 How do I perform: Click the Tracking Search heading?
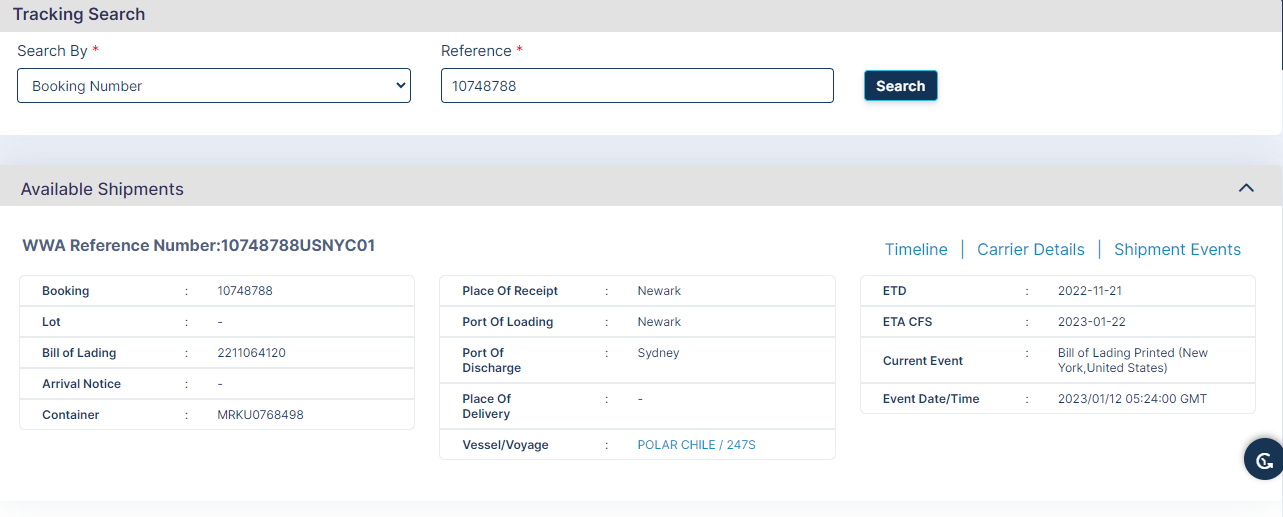pyautogui.click(x=79, y=14)
